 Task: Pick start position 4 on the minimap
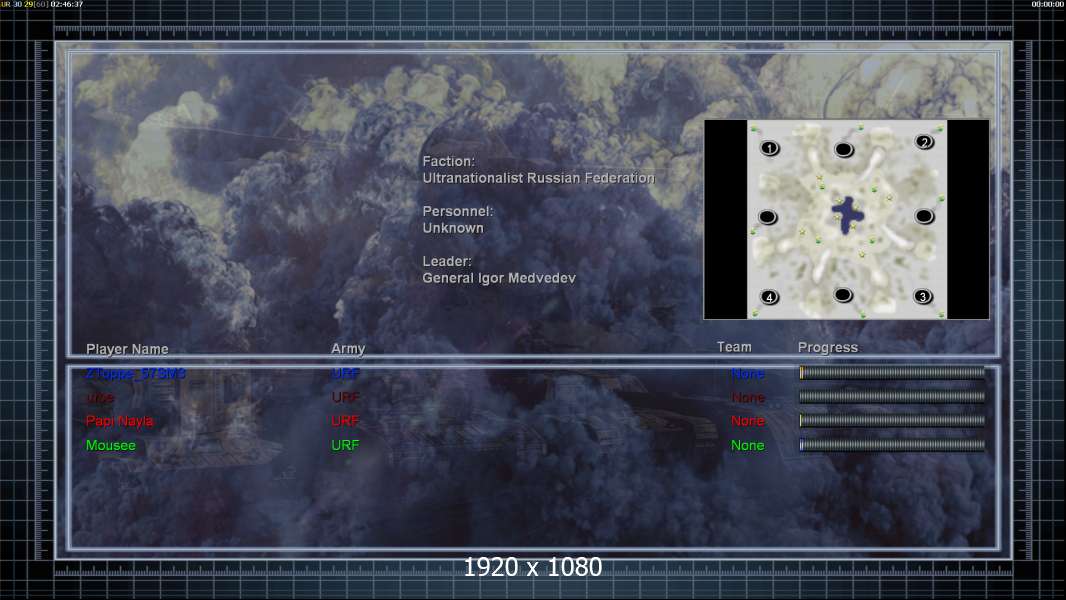(769, 297)
